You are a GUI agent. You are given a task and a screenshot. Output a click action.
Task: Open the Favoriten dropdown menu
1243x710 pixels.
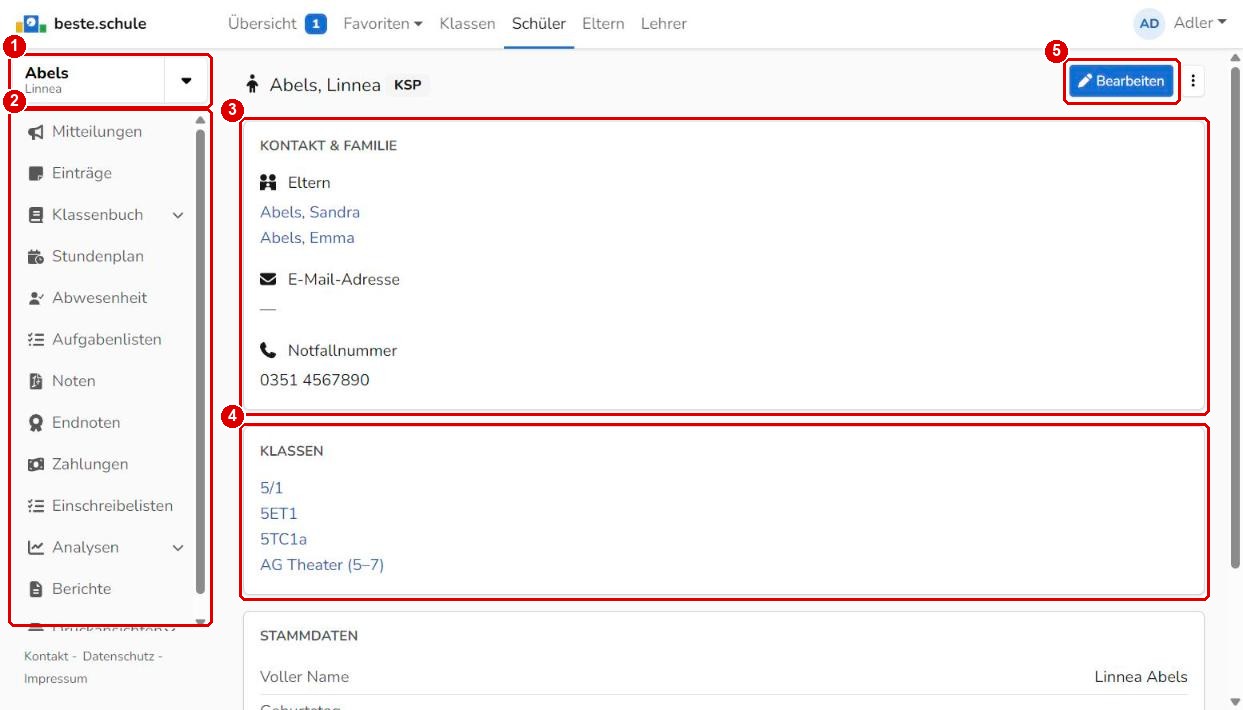tap(383, 24)
